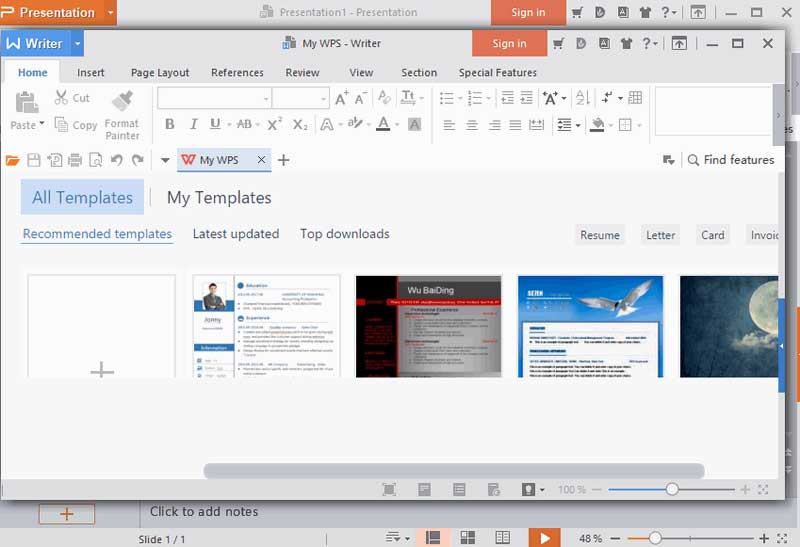
Task: Expand quick access toolbar dropdown arrow
Action: tap(165, 160)
